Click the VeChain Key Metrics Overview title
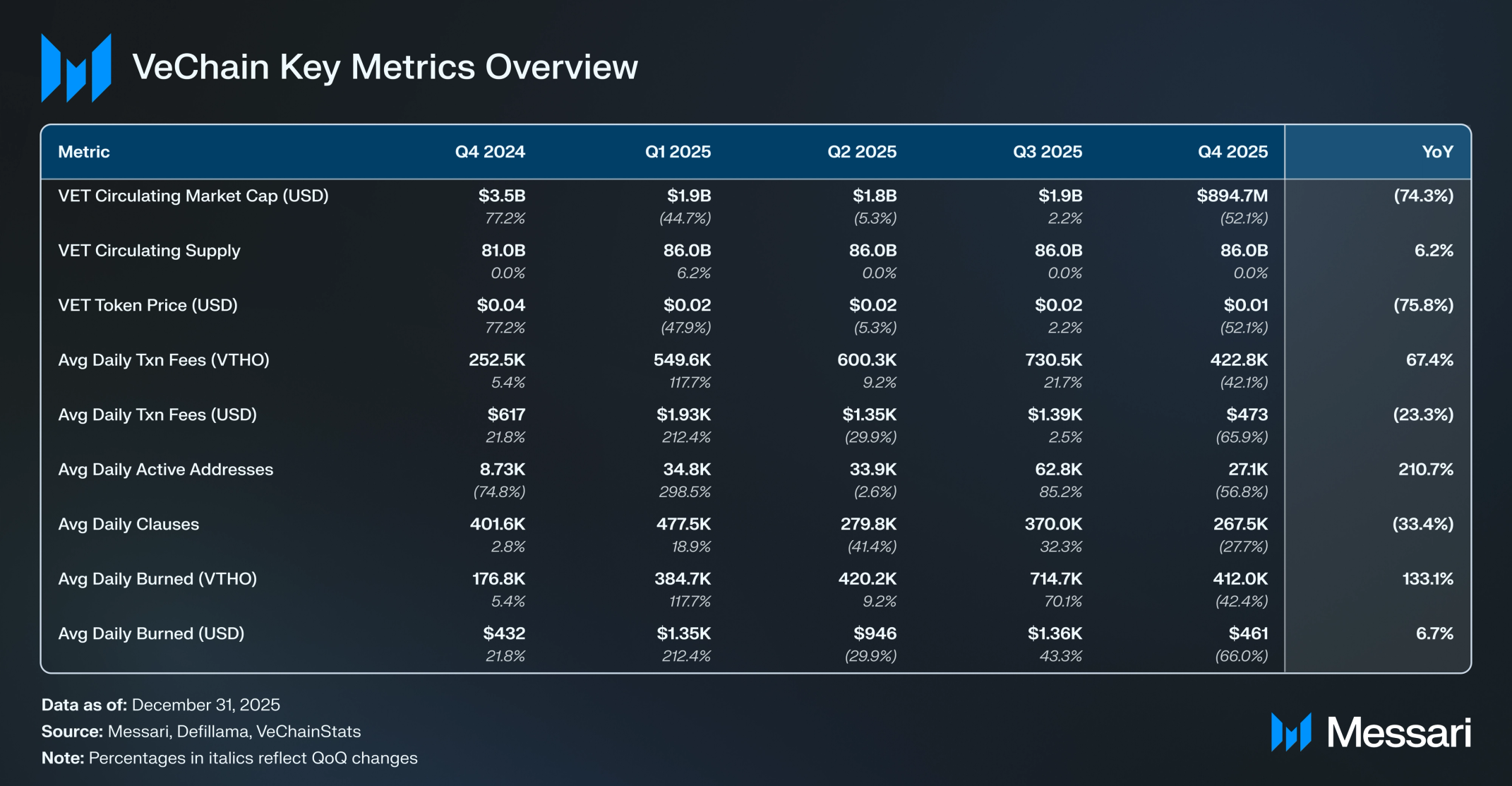 click(x=385, y=67)
